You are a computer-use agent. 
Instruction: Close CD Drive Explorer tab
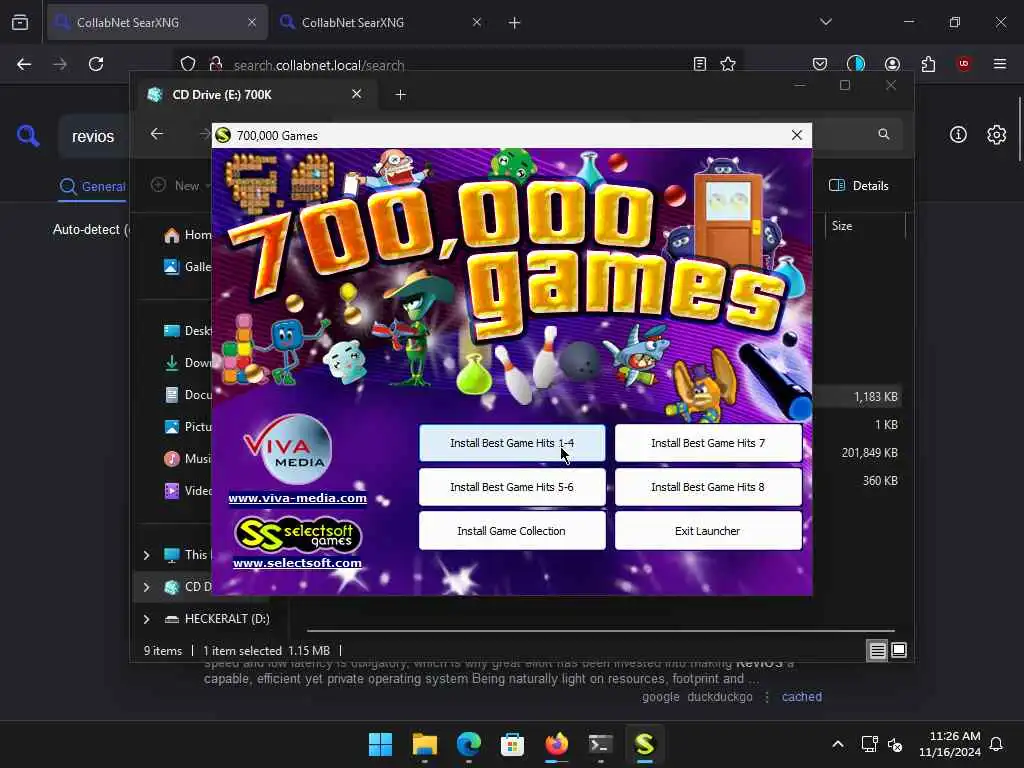coord(357,94)
